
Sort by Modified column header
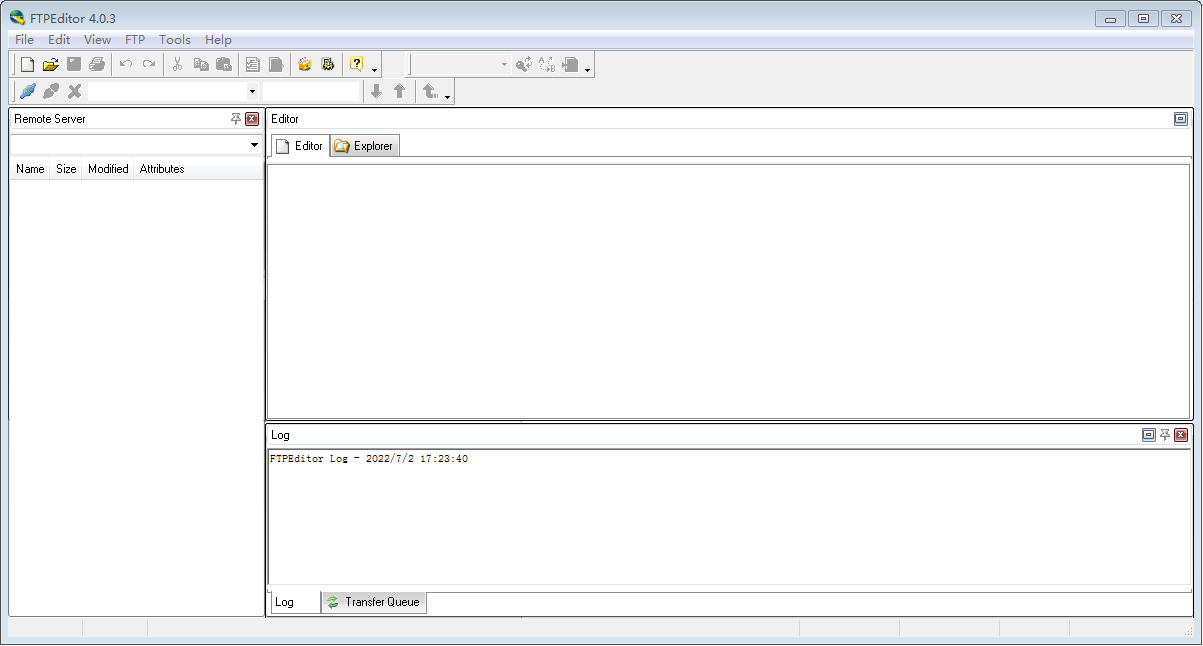pos(108,169)
